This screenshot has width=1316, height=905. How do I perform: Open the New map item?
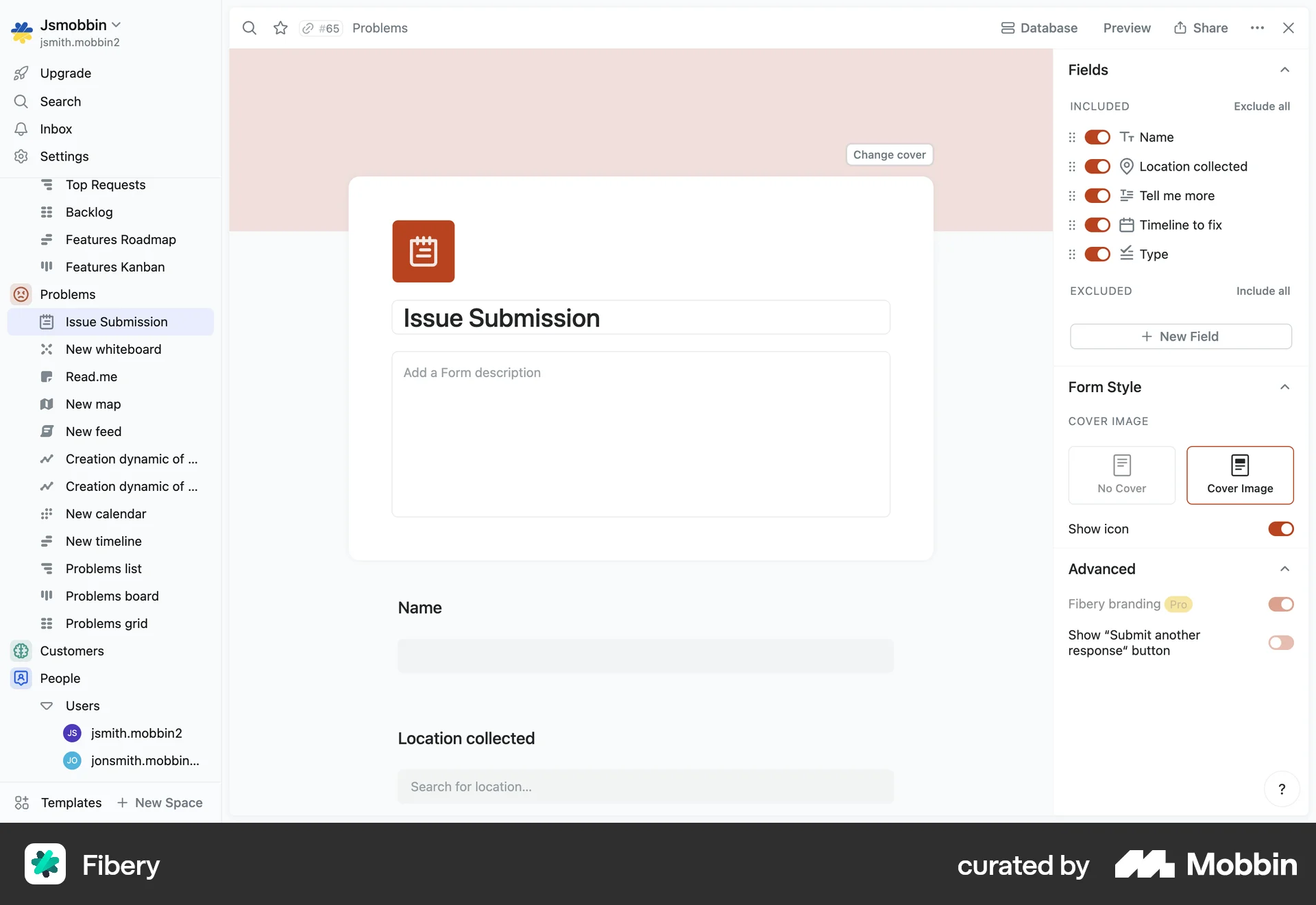click(93, 404)
